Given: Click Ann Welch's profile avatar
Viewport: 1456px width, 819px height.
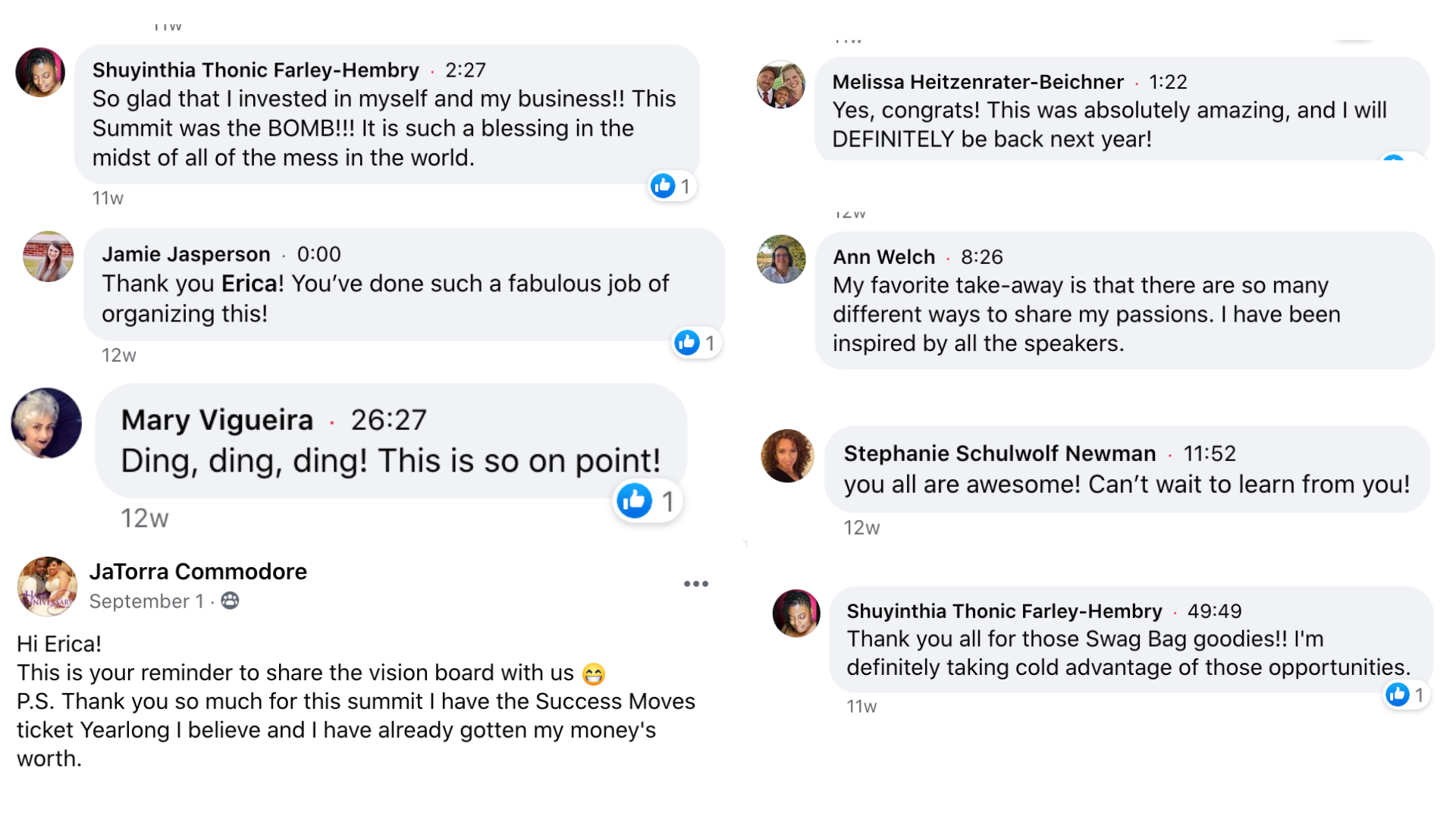Looking at the screenshot, I should 781,259.
